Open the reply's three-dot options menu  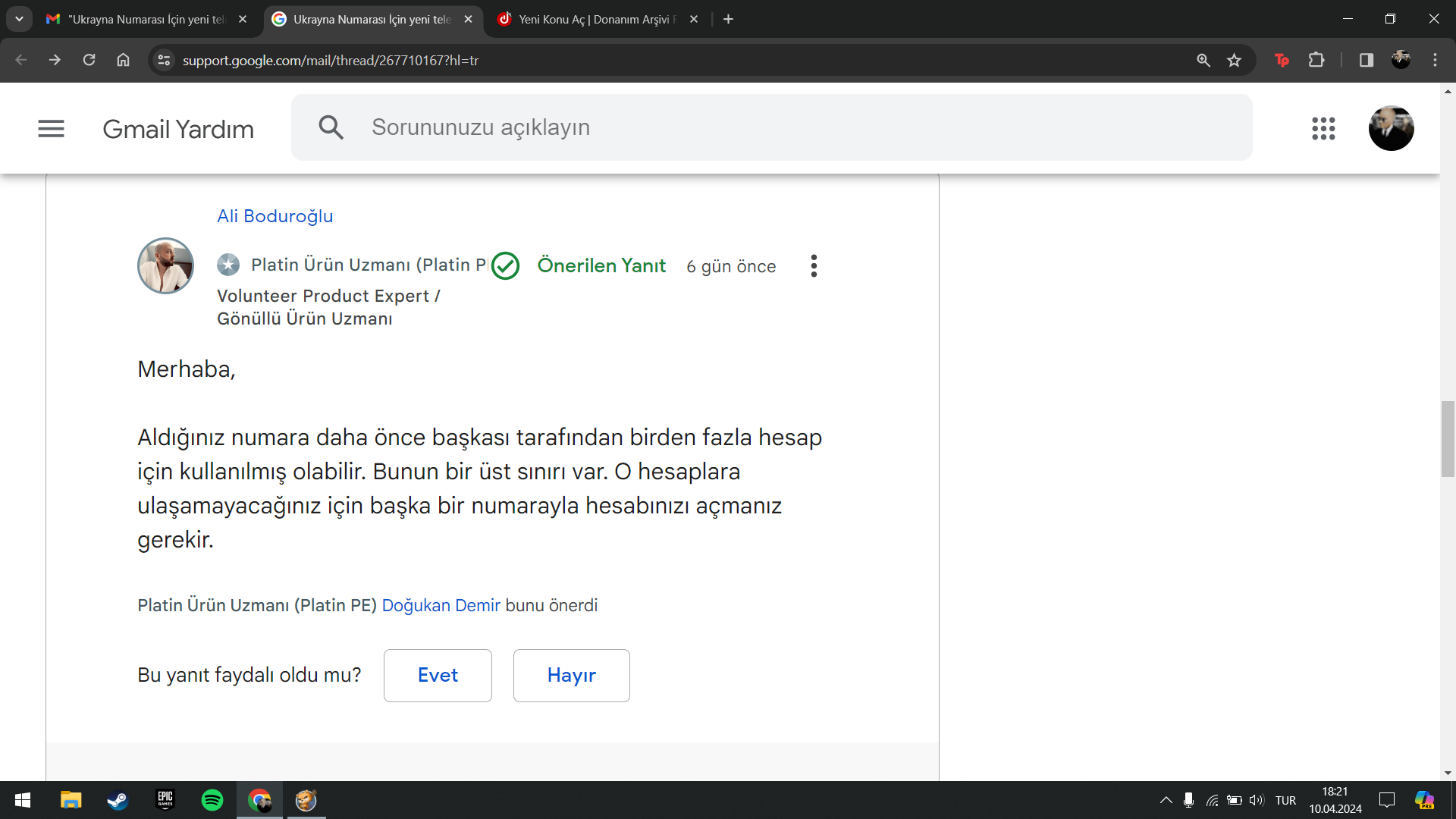click(814, 265)
